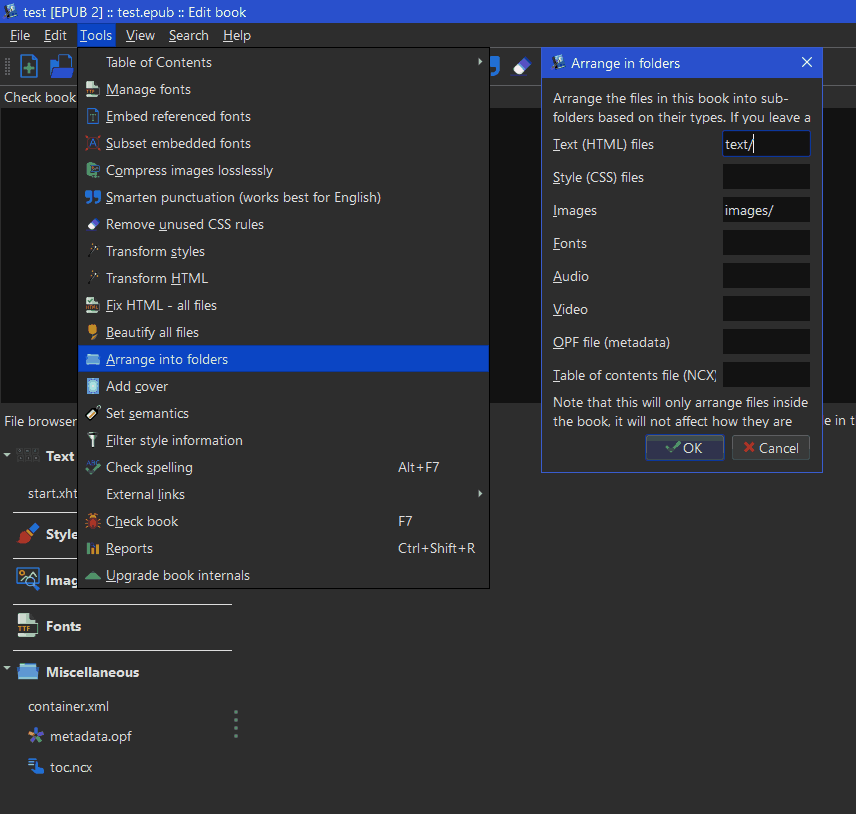Expand the Table of Contents submenu arrow
Screen dimensions: 856x814
click(x=480, y=62)
